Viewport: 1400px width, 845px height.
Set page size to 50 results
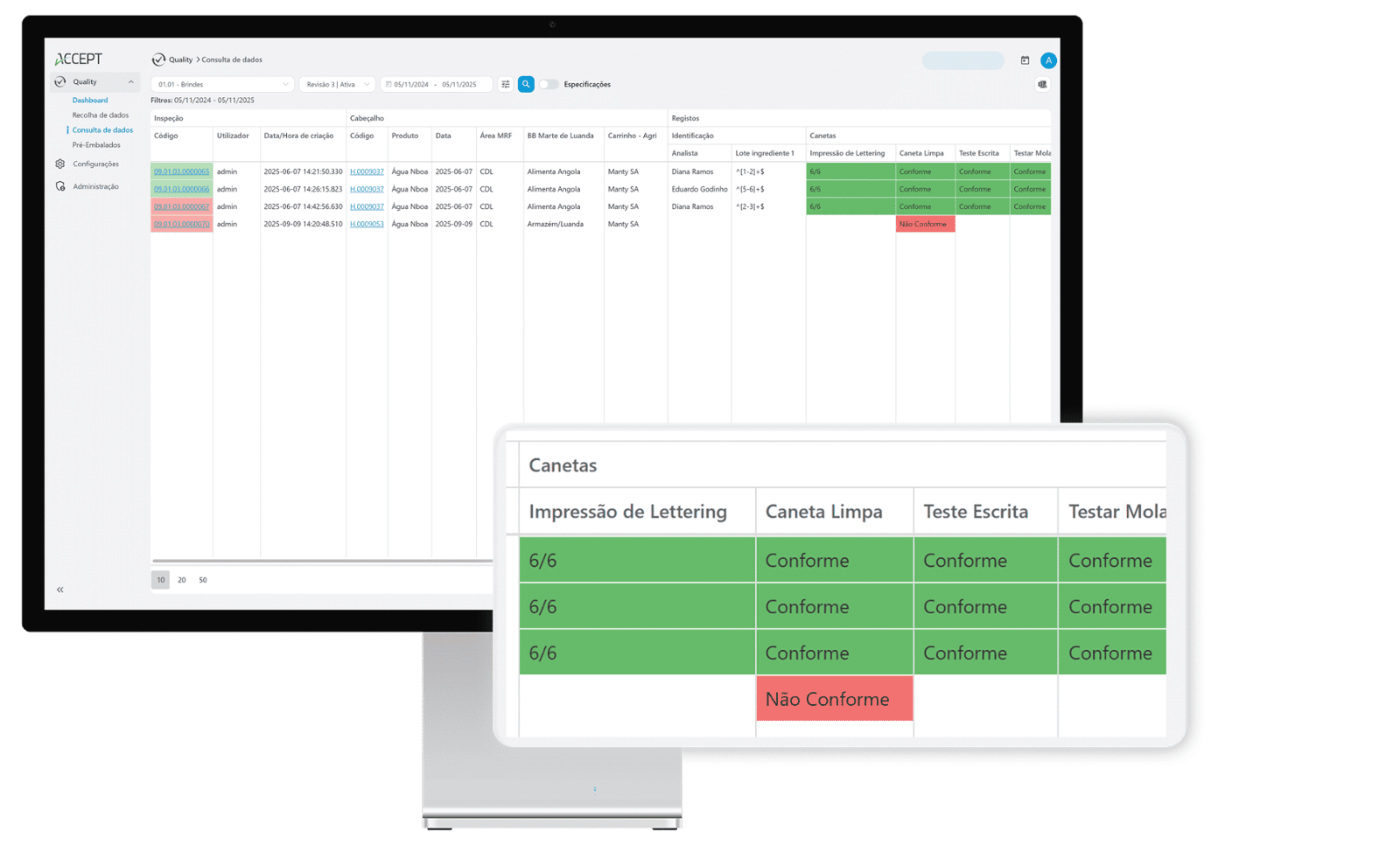[x=202, y=579]
